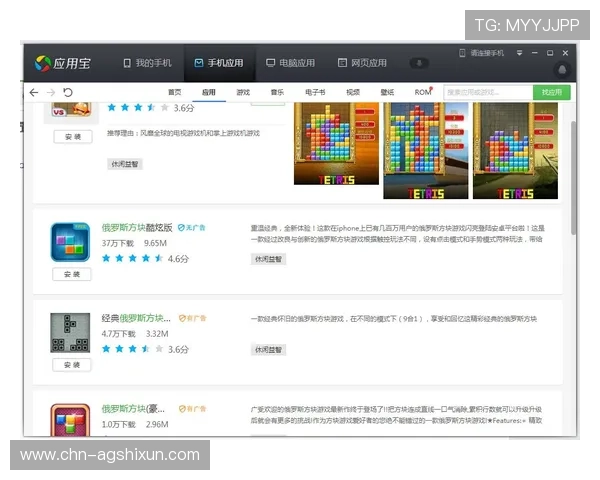
Task: Click the 9.65M size text
Action: click(x=155, y=243)
